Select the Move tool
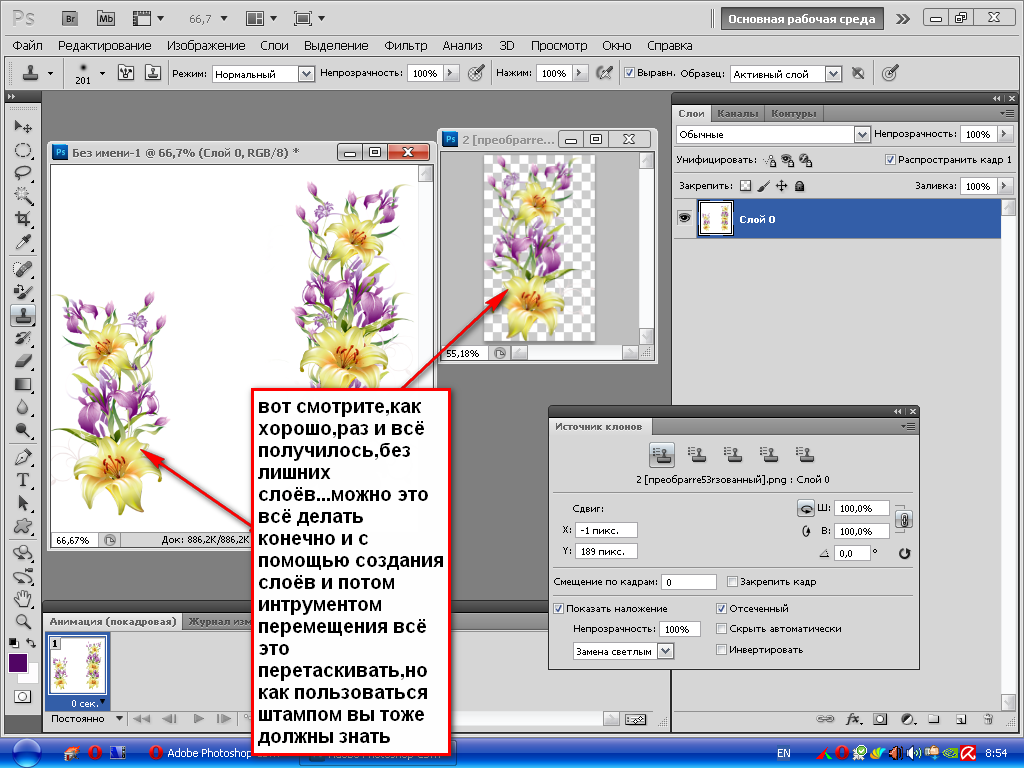The width and height of the screenshot is (1024, 768). coord(22,127)
